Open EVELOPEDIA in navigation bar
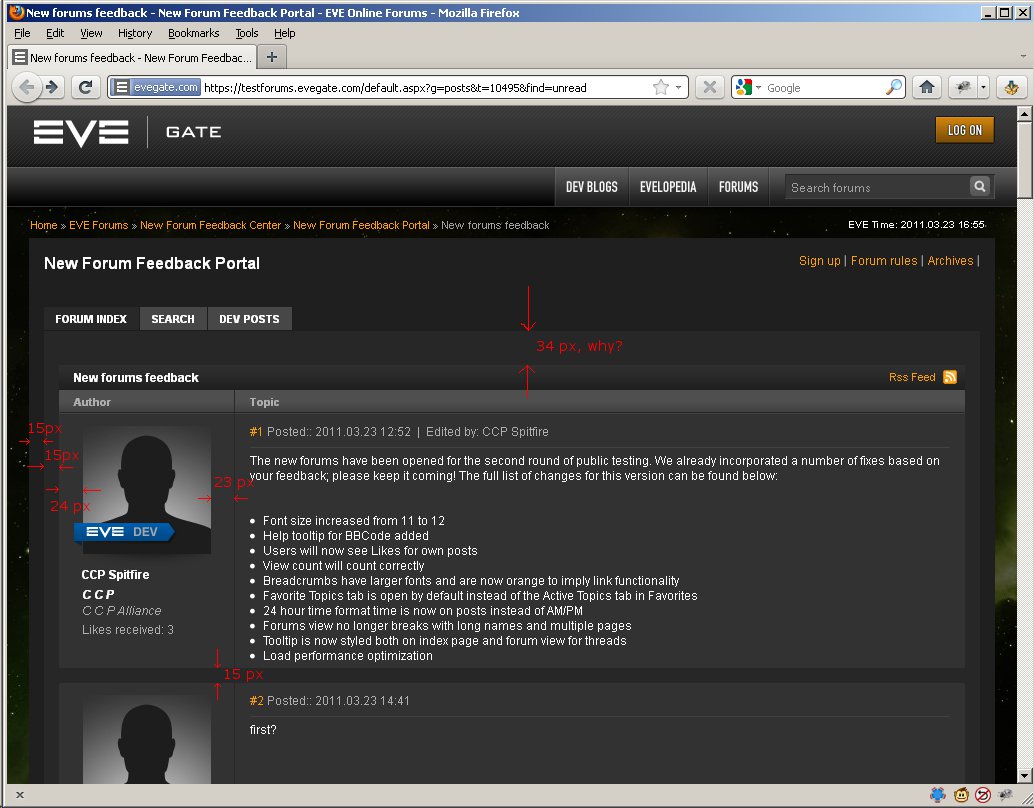Screen dimensions: 1034x808 click(x=668, y=187)
